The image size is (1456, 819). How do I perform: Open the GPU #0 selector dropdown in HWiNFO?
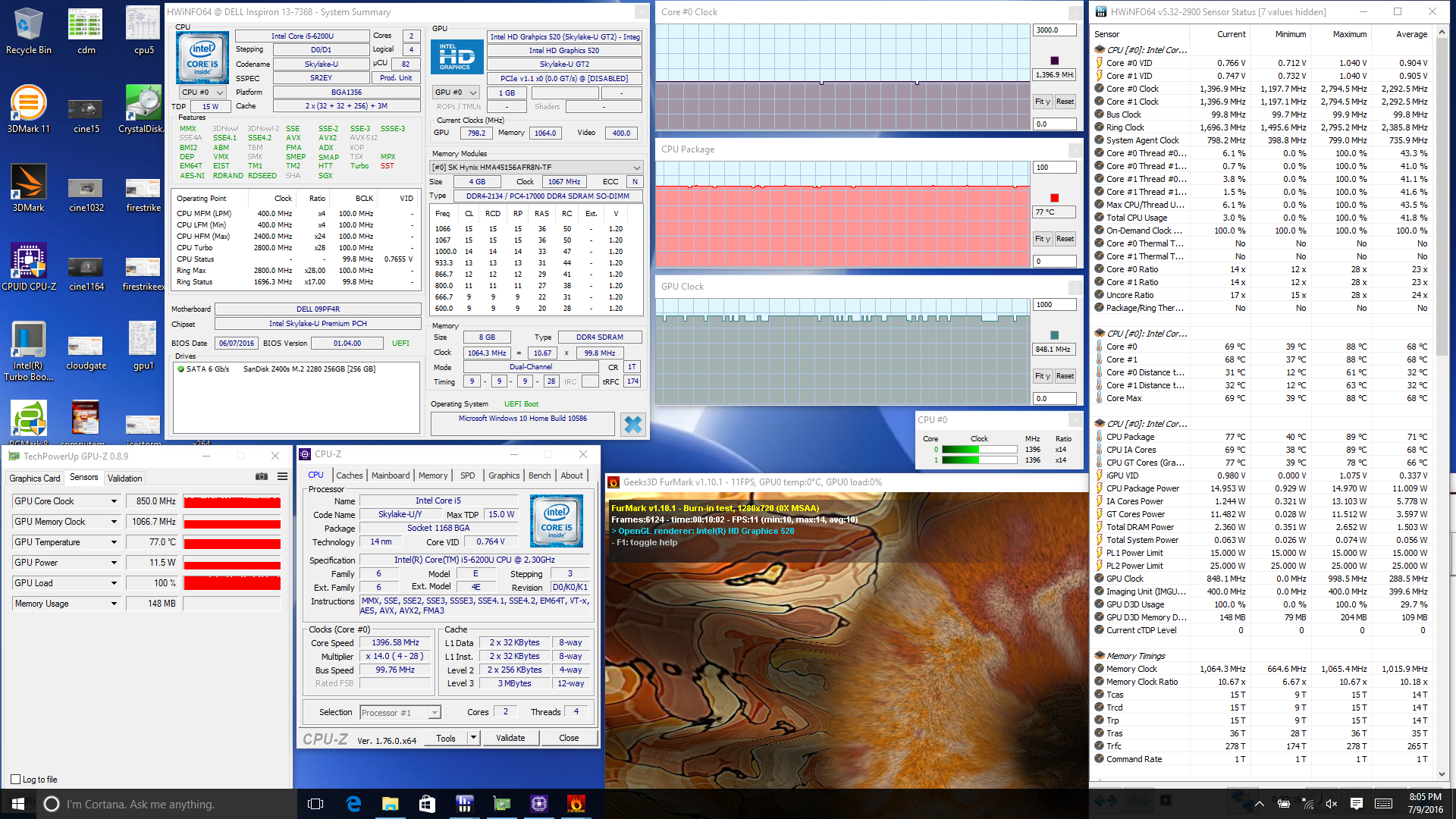456,93
